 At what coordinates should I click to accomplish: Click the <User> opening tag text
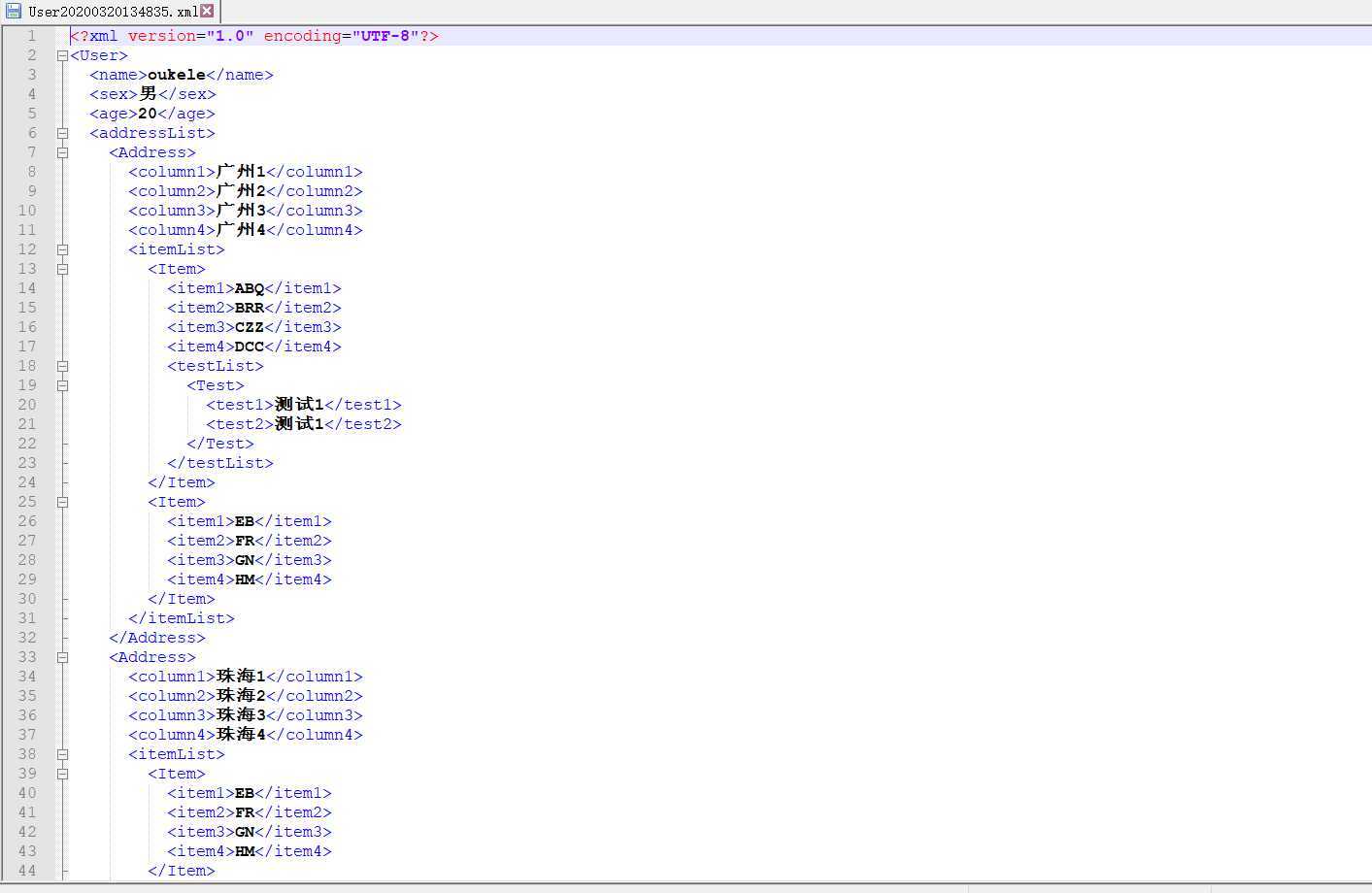(x=99, y=55)
